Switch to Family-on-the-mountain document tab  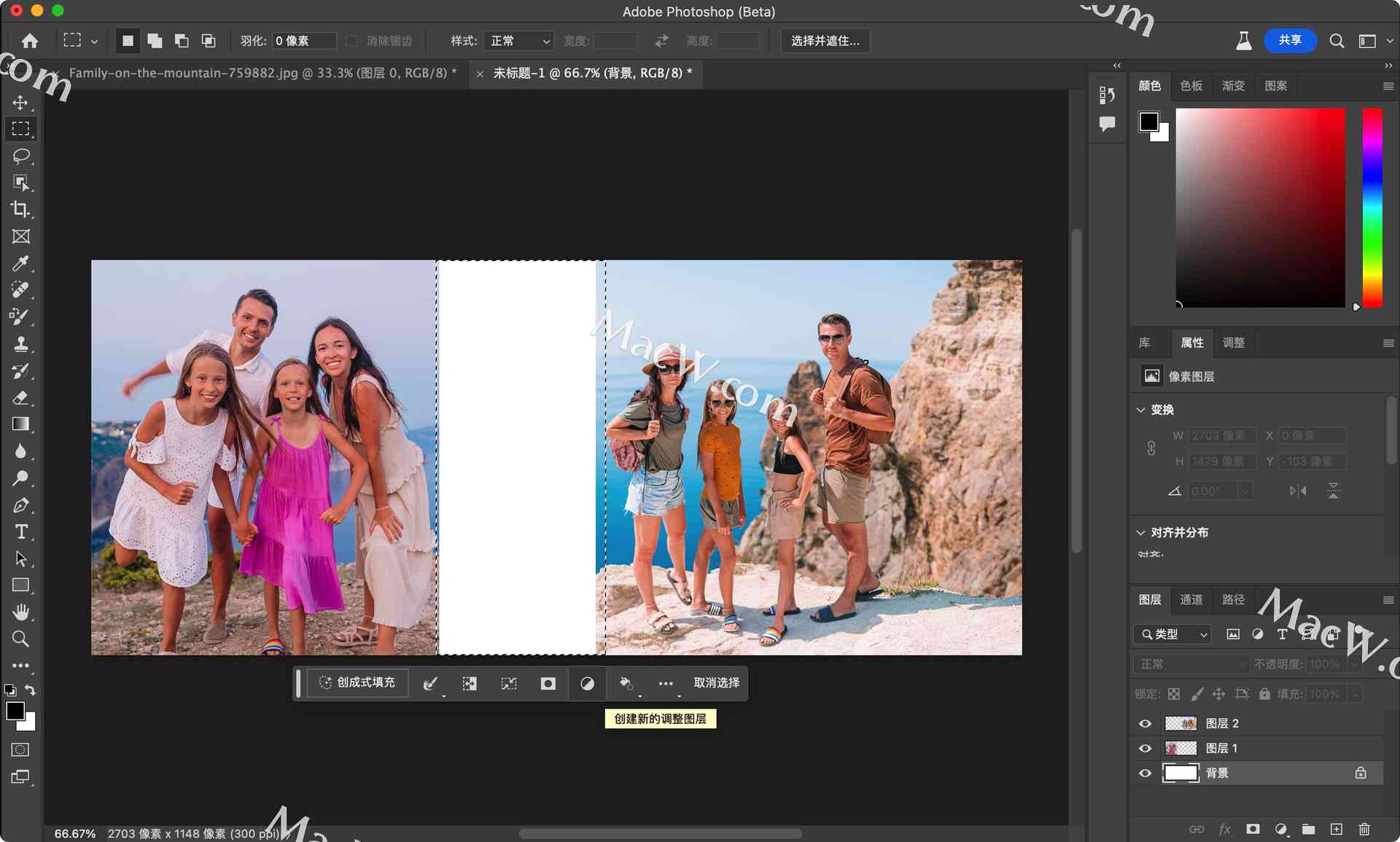click(262, 73)
